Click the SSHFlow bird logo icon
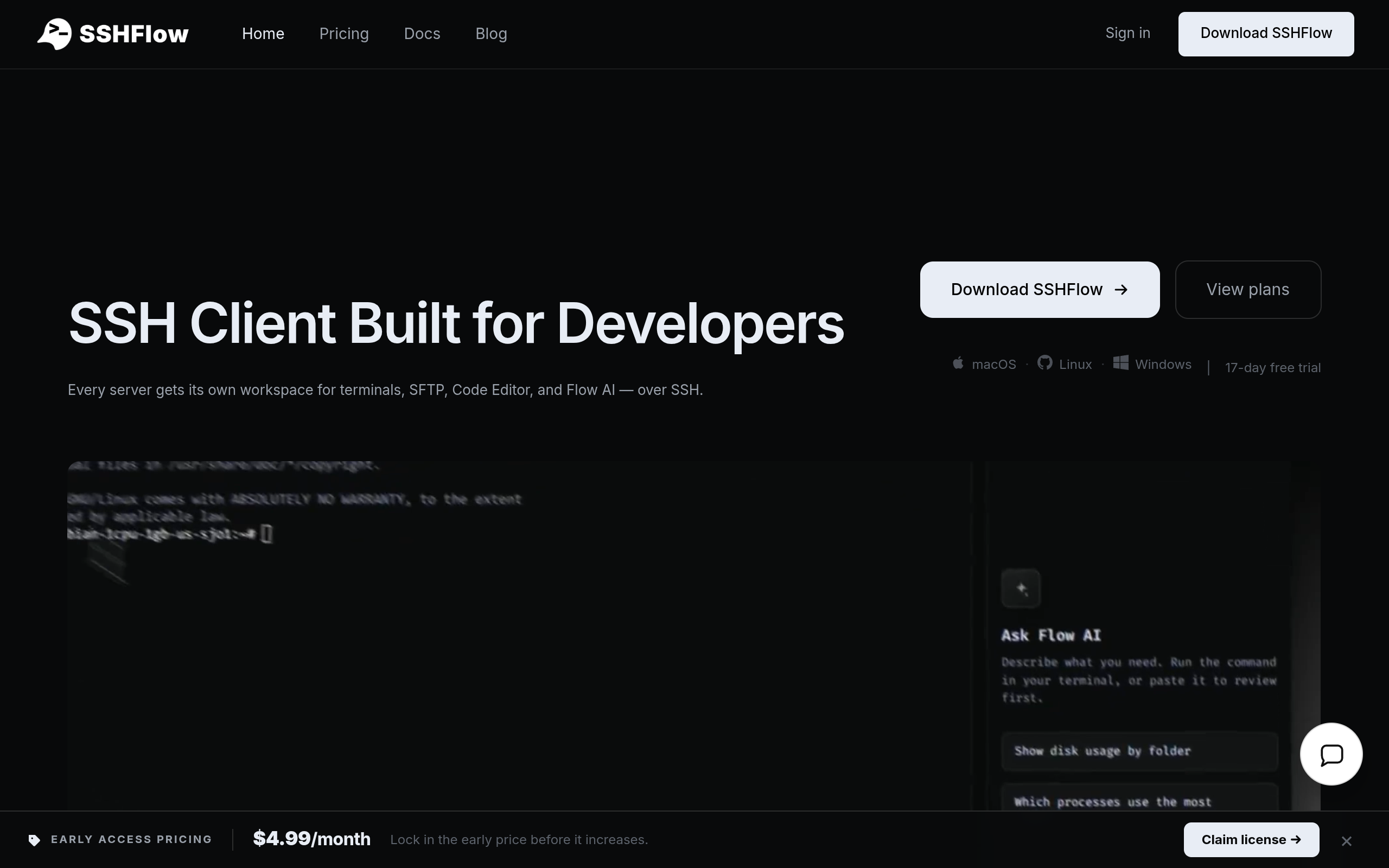Viewport: 1389px width, 868px height. 54,34
